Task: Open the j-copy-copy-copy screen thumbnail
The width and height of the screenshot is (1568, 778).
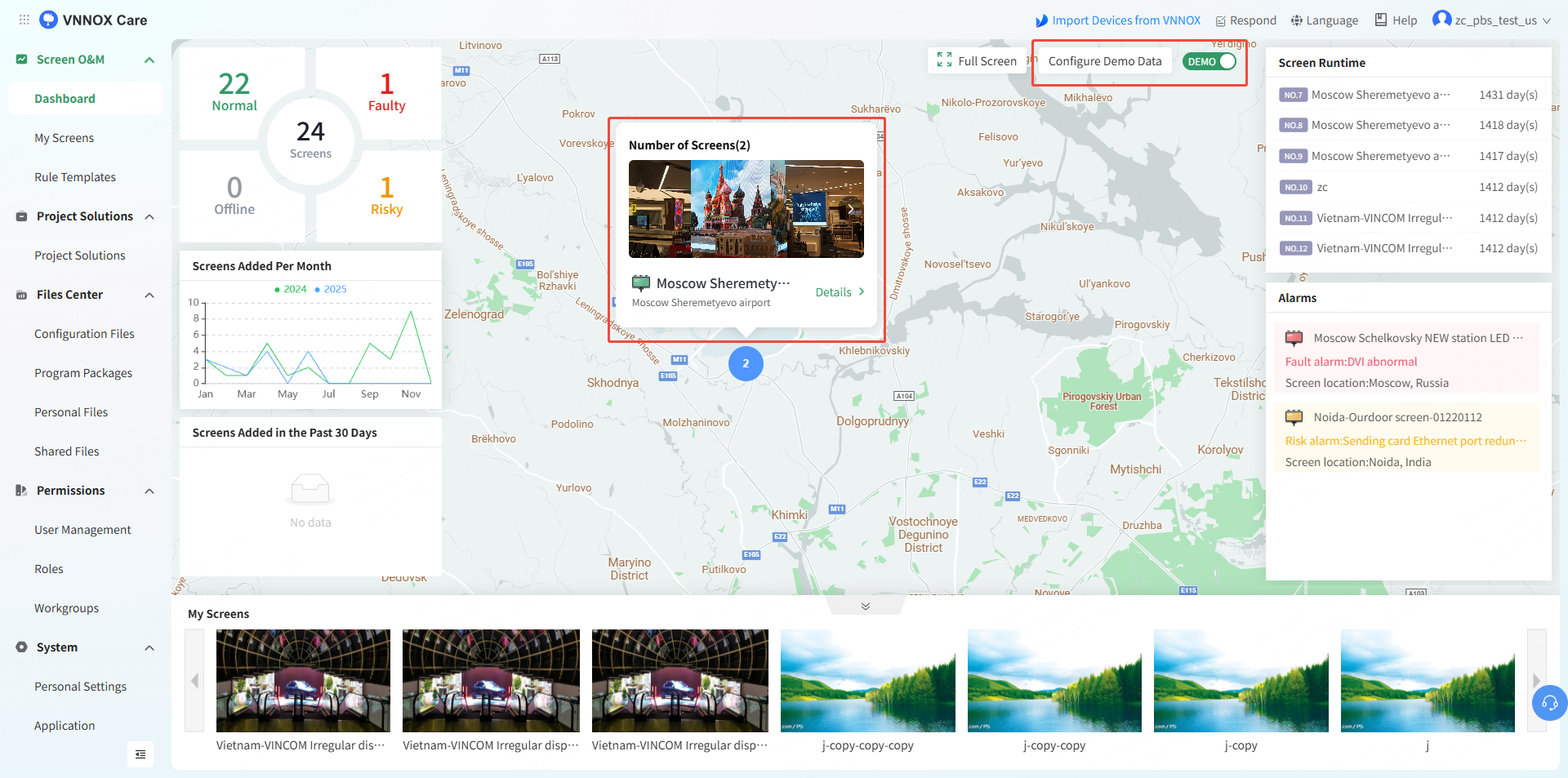Action: coord(867,681)
